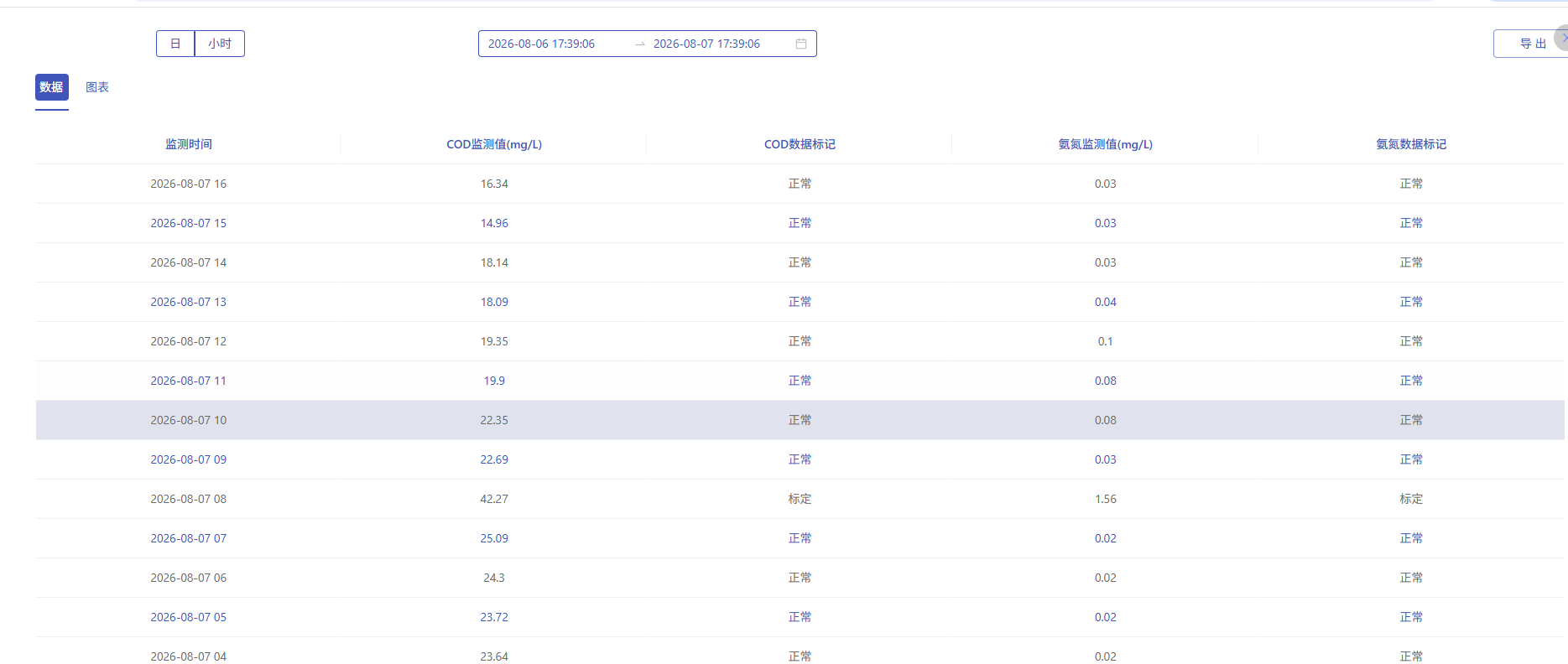Click the 监测时间 column header

pos(189,144)
